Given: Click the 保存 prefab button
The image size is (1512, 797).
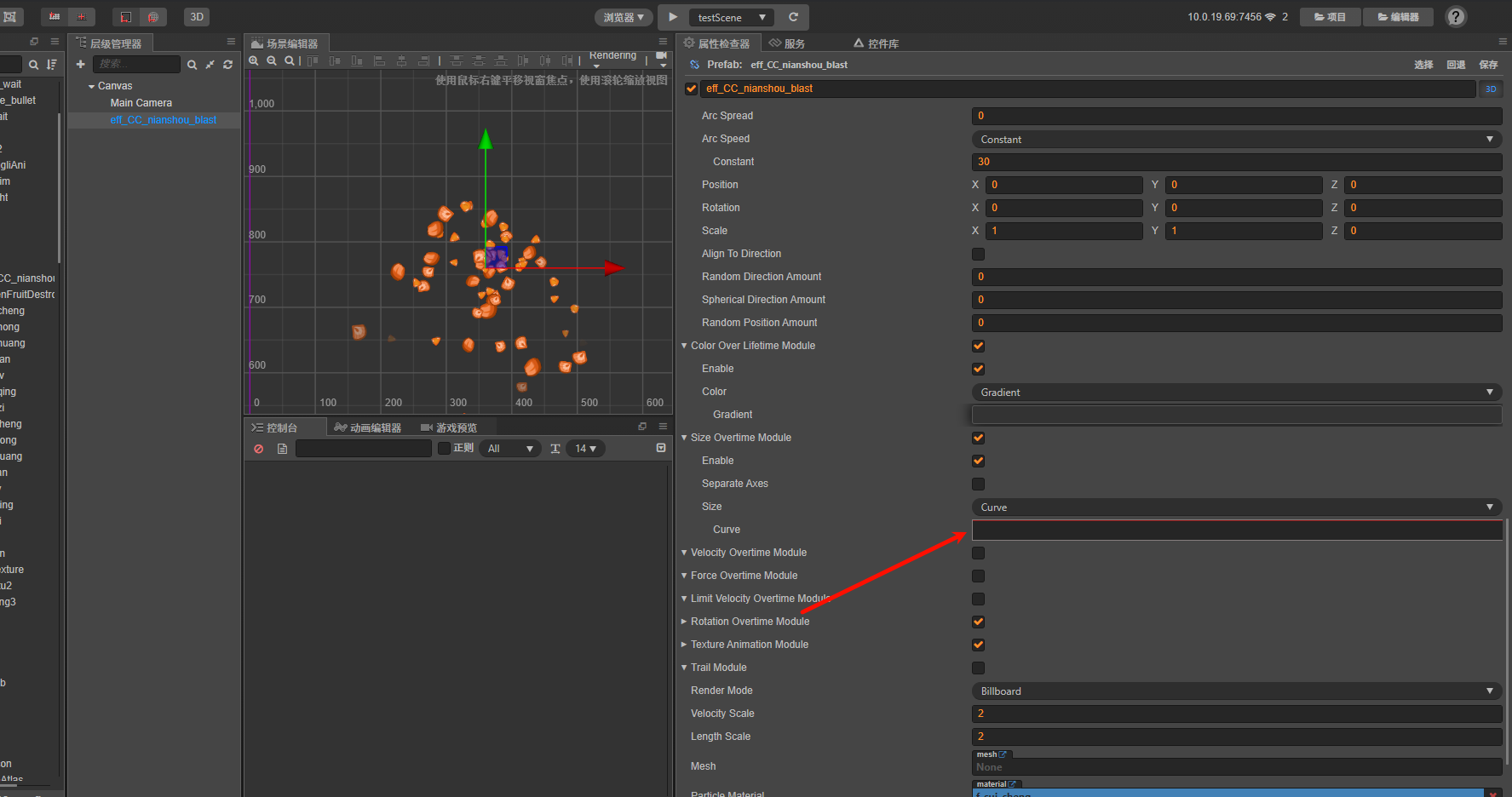Looking at the screenshot, I should pyautogui.click(x=1488, y=65).
